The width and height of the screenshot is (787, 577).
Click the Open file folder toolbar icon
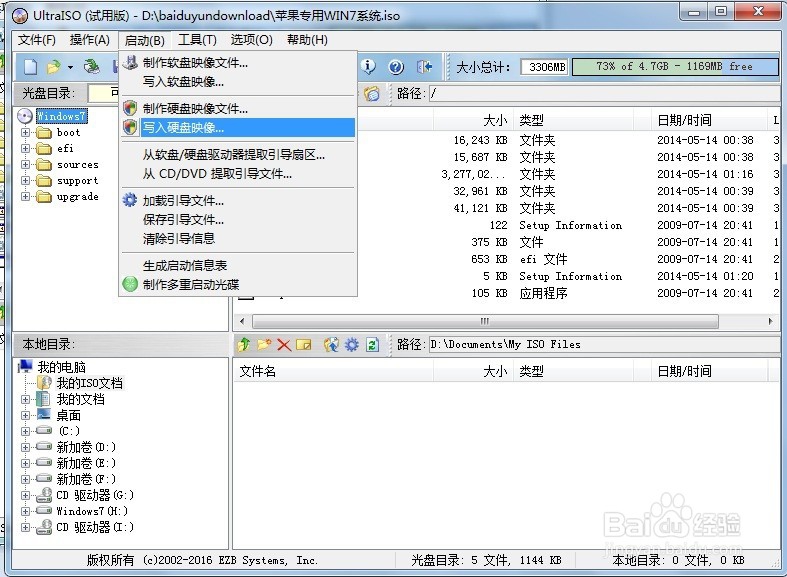53,67
